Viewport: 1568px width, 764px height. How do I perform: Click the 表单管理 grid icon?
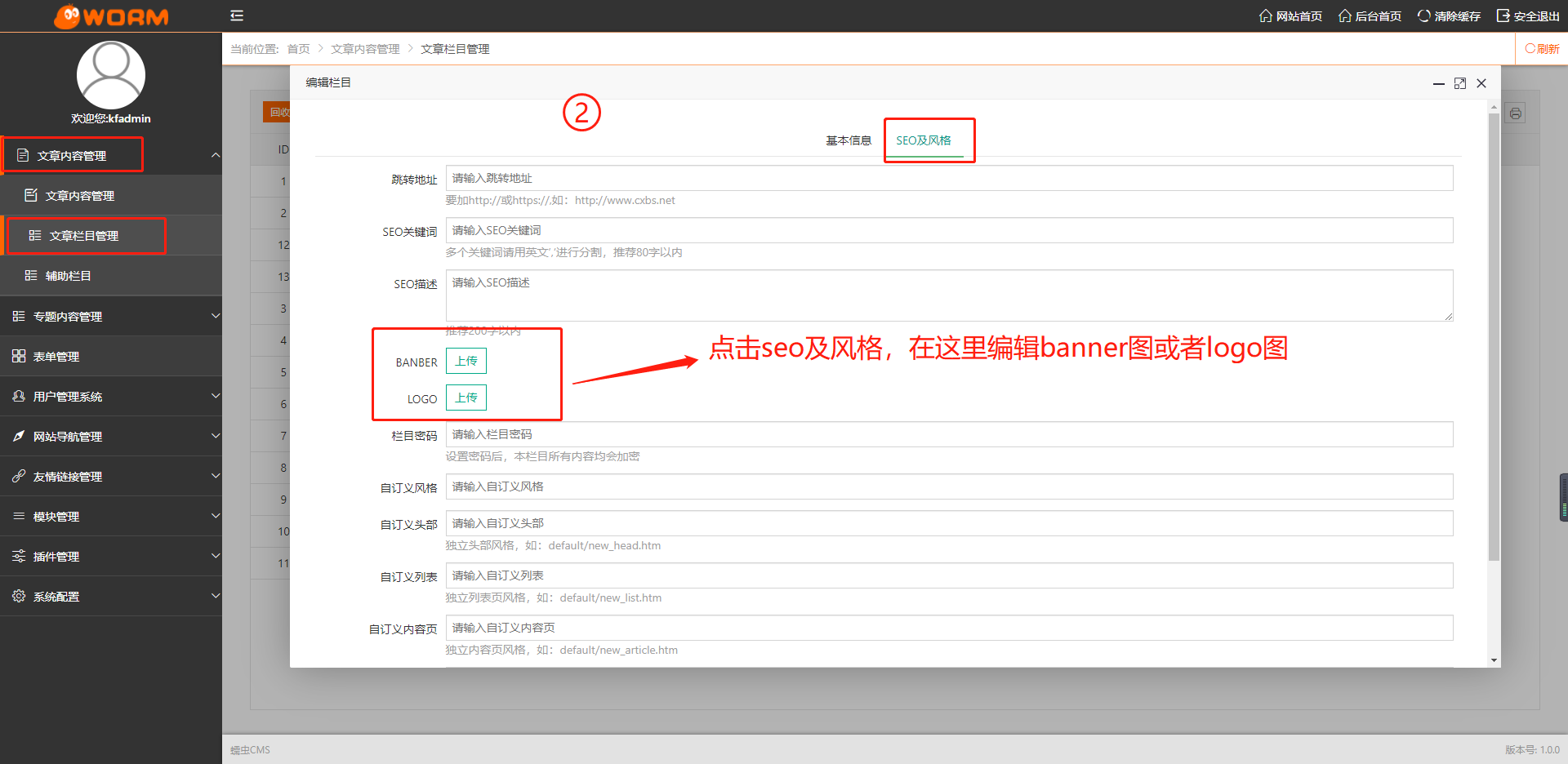pos(19,356)
